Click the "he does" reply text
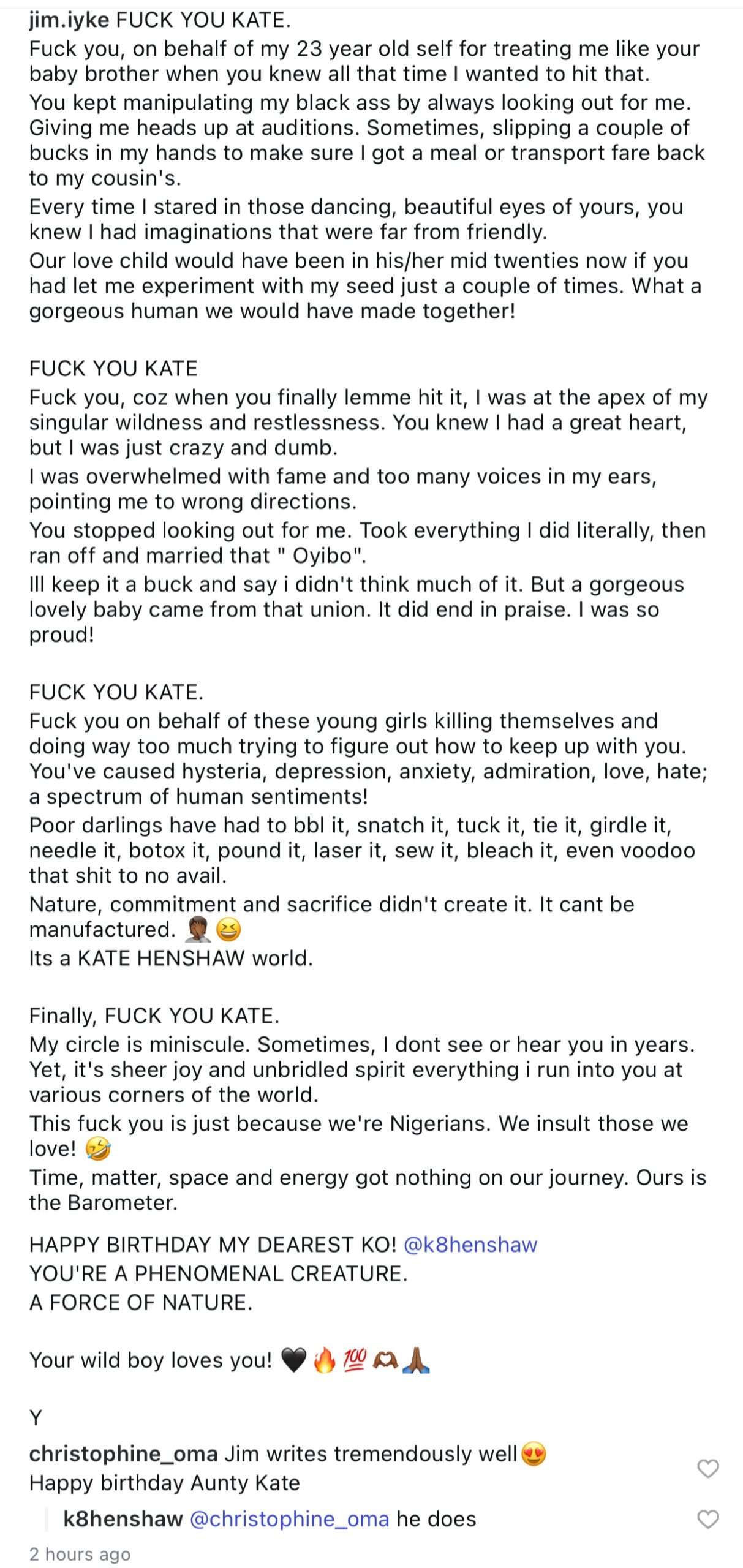The height and width of the screenshot is (1568, 743). tap(436, 1519)
